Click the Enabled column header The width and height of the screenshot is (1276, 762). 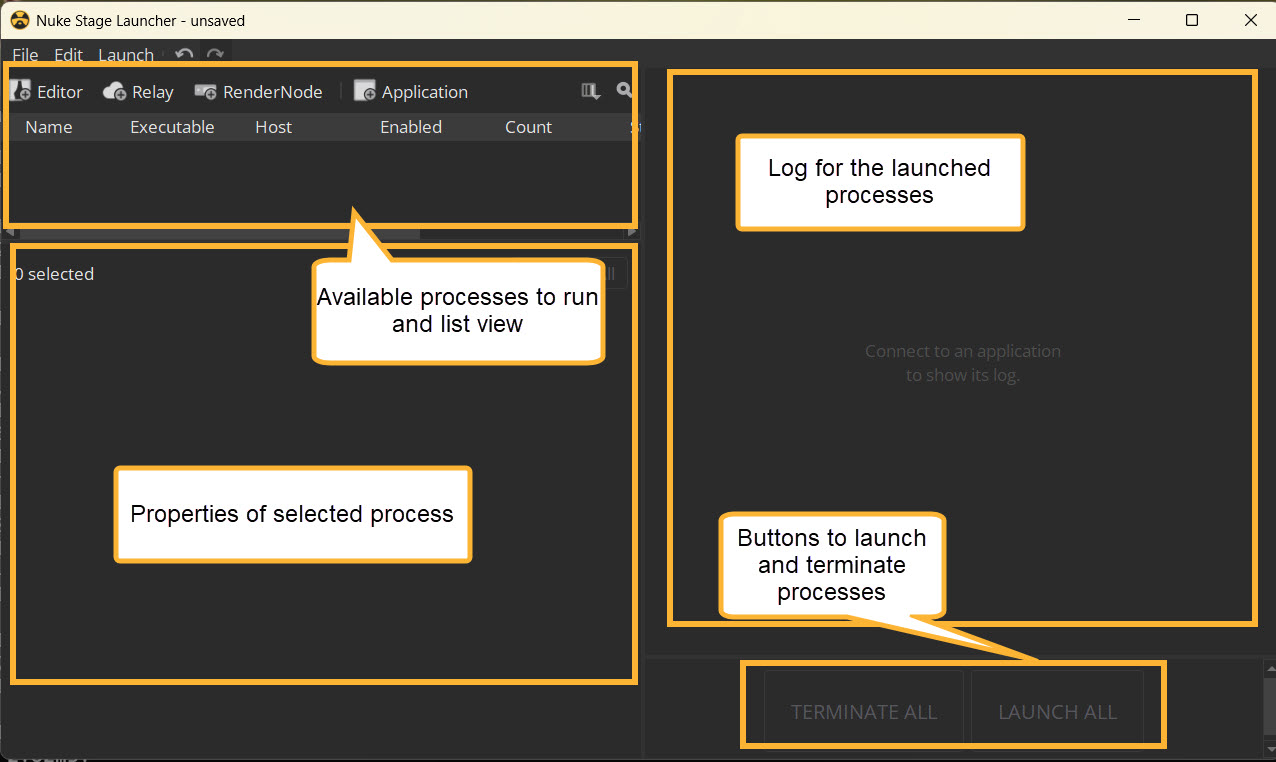click(411, 127)
